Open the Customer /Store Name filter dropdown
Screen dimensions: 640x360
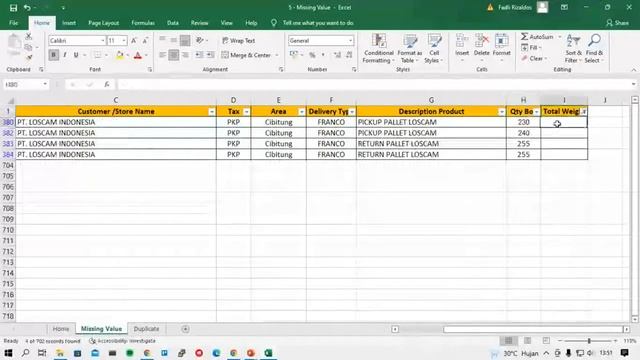pos(211,112)
